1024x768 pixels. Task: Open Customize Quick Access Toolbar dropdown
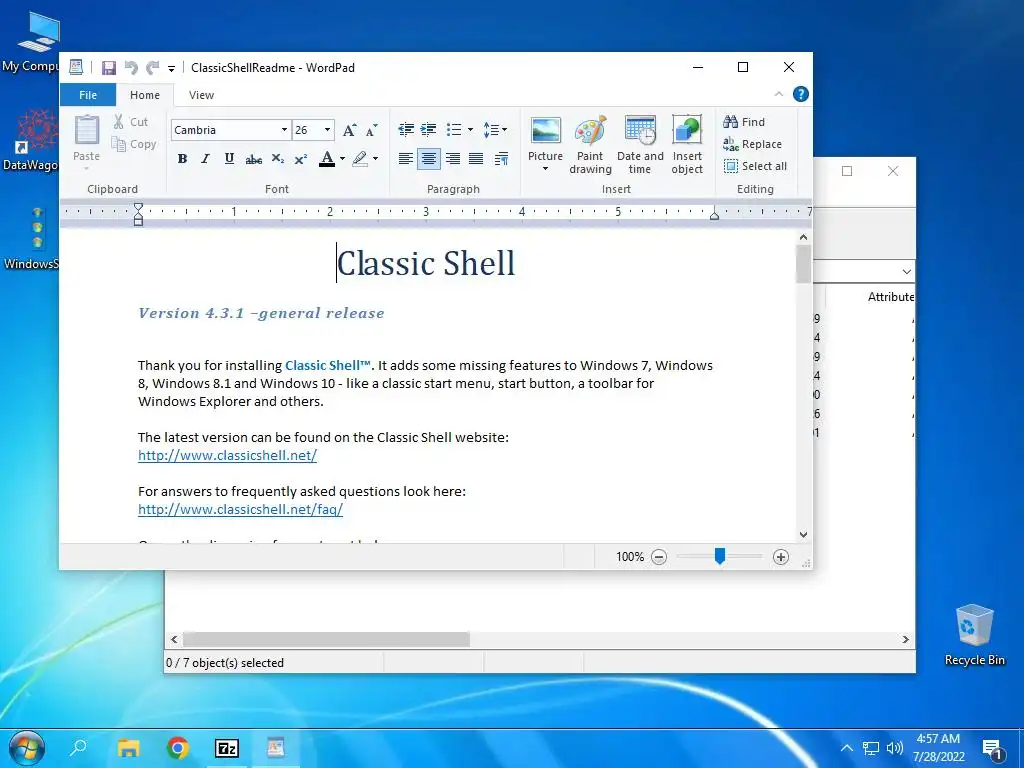(171, 68)
